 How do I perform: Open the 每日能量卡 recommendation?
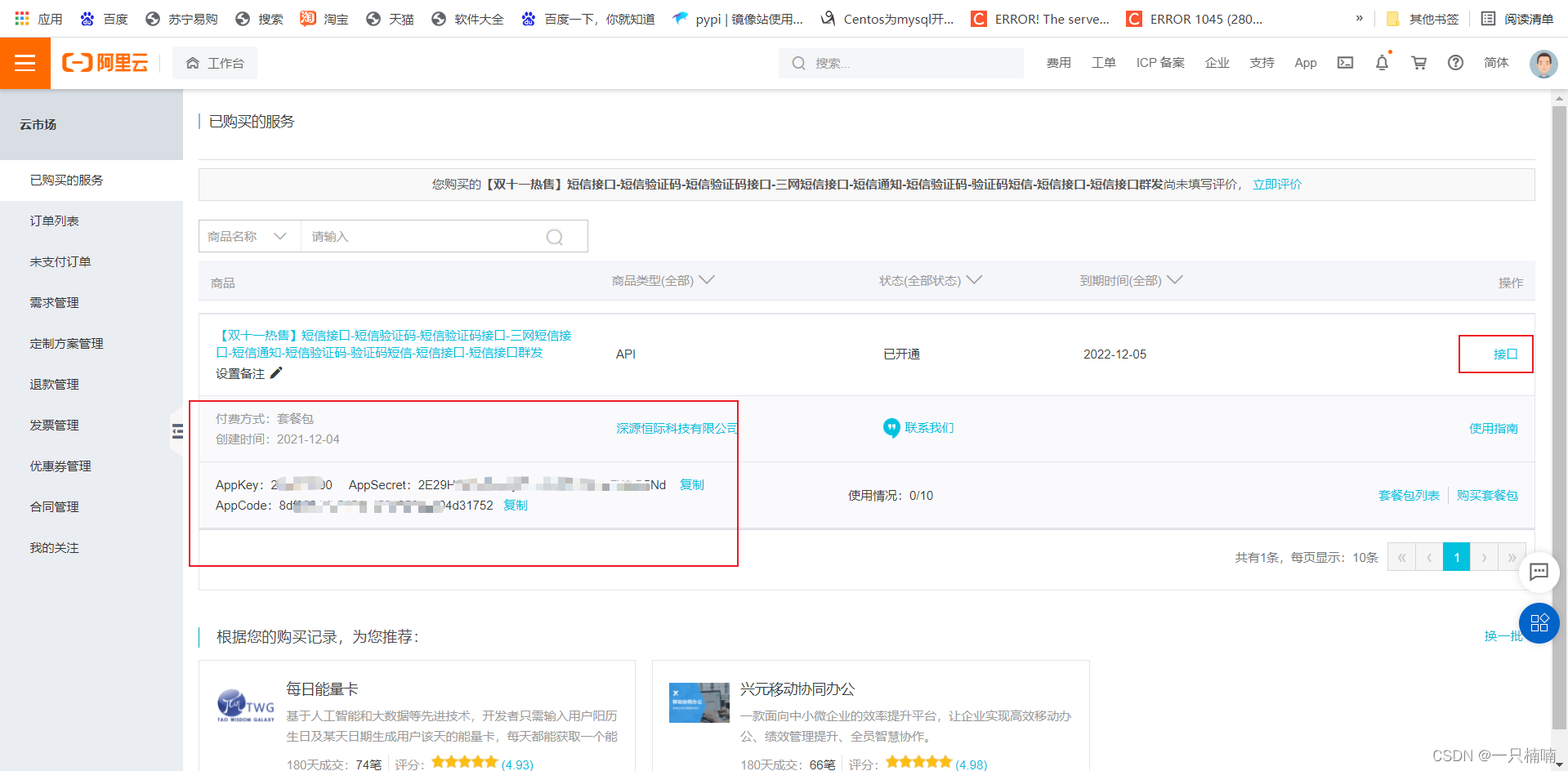pyautogui.click(x=322, y=689)
